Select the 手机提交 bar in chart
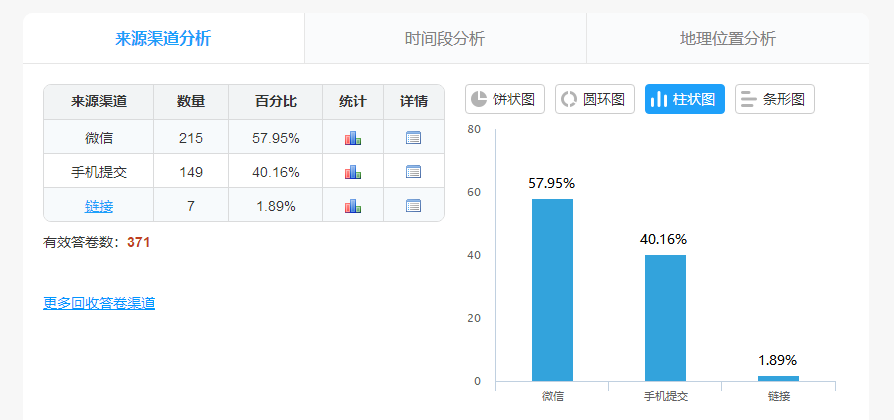The width and height of the screenshot is (894, 420). coord(665,318)
